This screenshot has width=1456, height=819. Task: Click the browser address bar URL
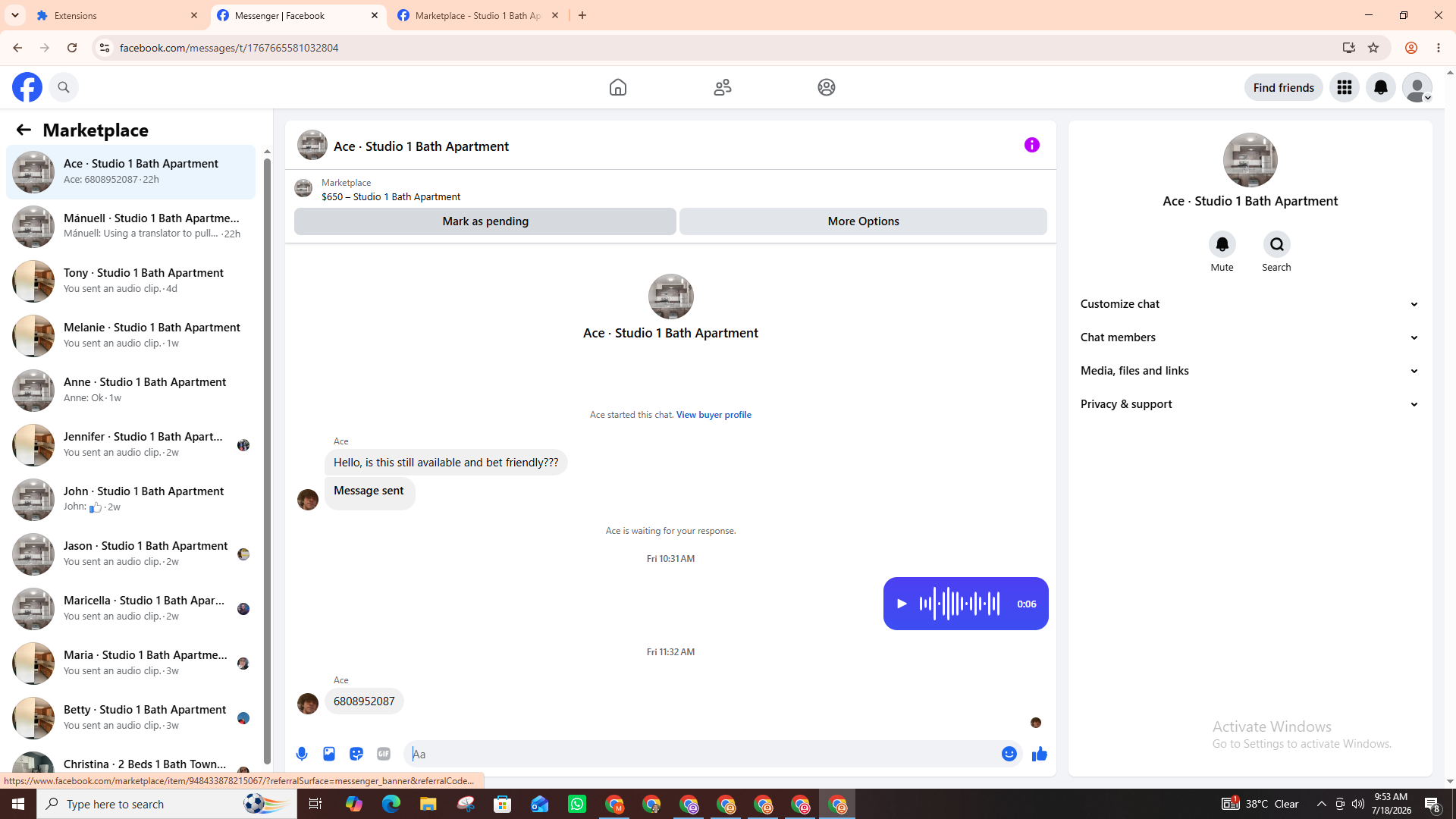(229, 48)
